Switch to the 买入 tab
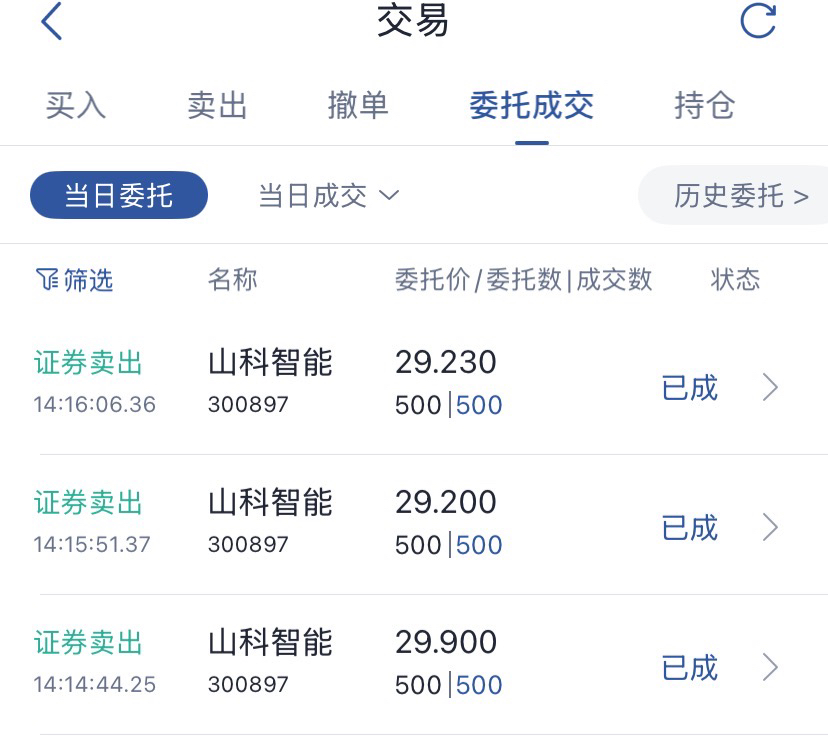828x737 pixels. (76, 105)
